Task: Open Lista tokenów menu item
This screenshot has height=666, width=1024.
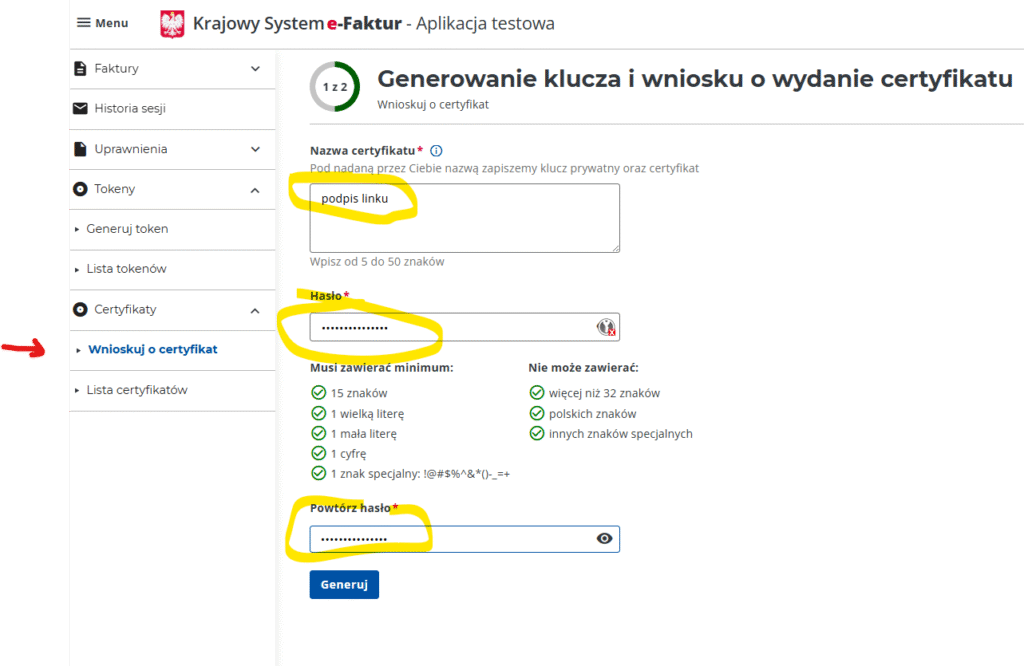Action: (126, 269)
